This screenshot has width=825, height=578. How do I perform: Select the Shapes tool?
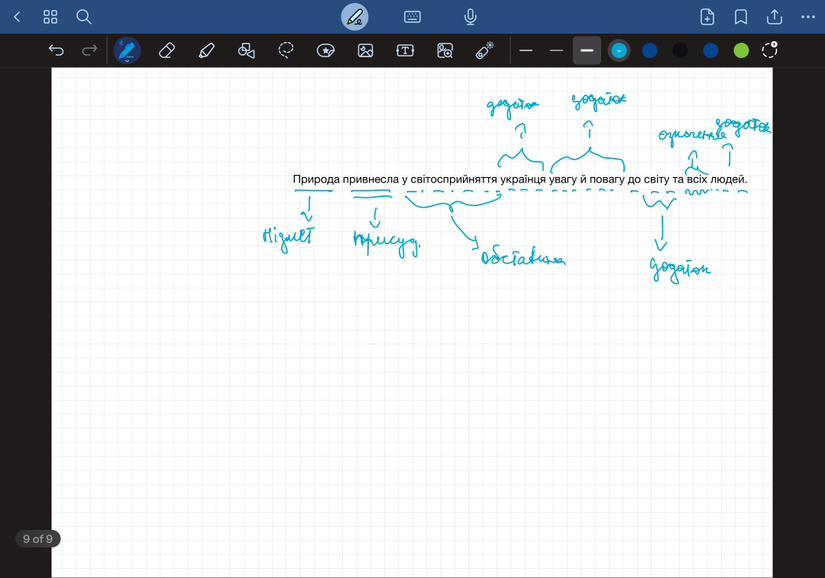point(246,50)
